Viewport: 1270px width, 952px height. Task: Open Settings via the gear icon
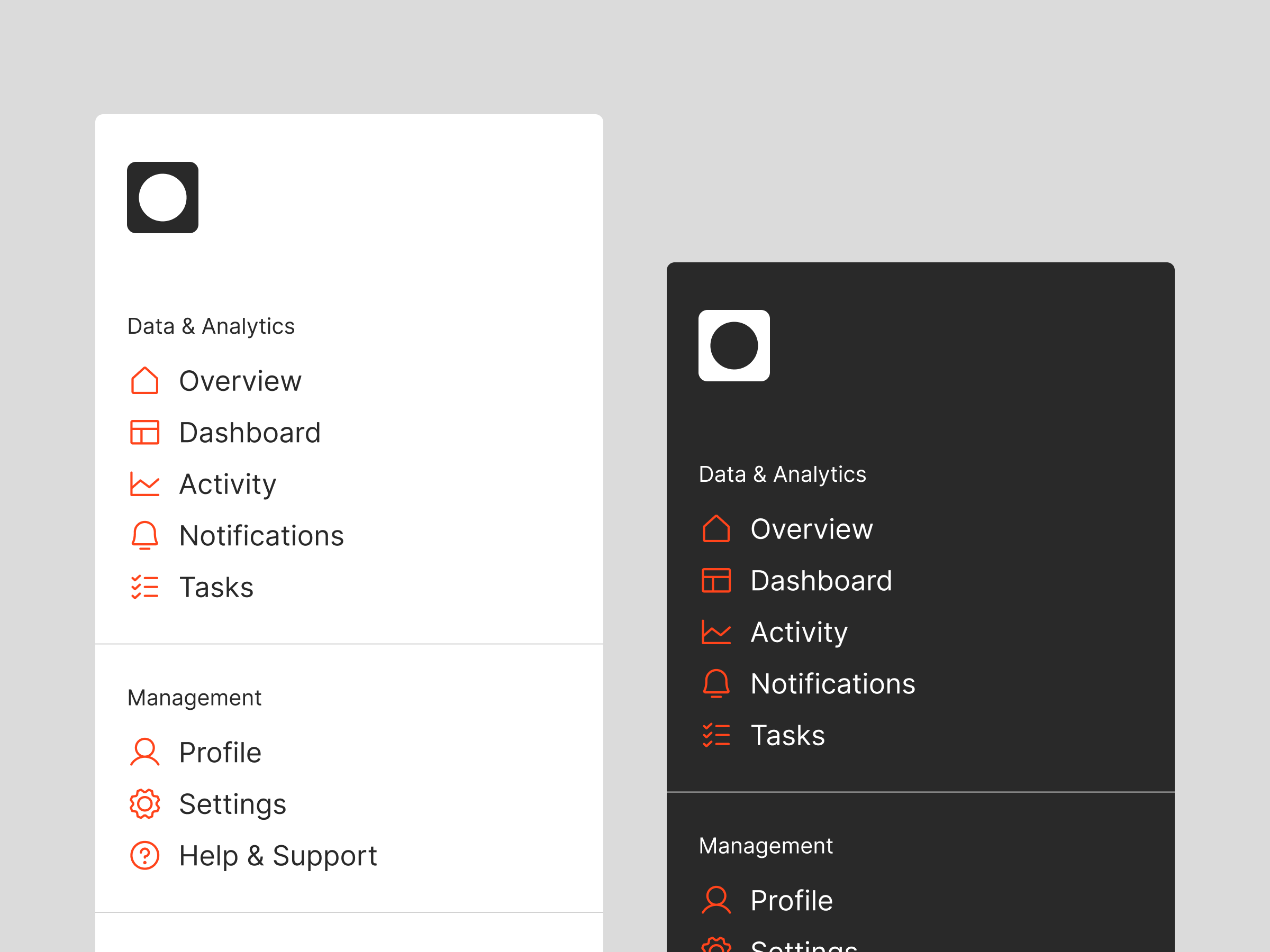(x=144, y=803)
